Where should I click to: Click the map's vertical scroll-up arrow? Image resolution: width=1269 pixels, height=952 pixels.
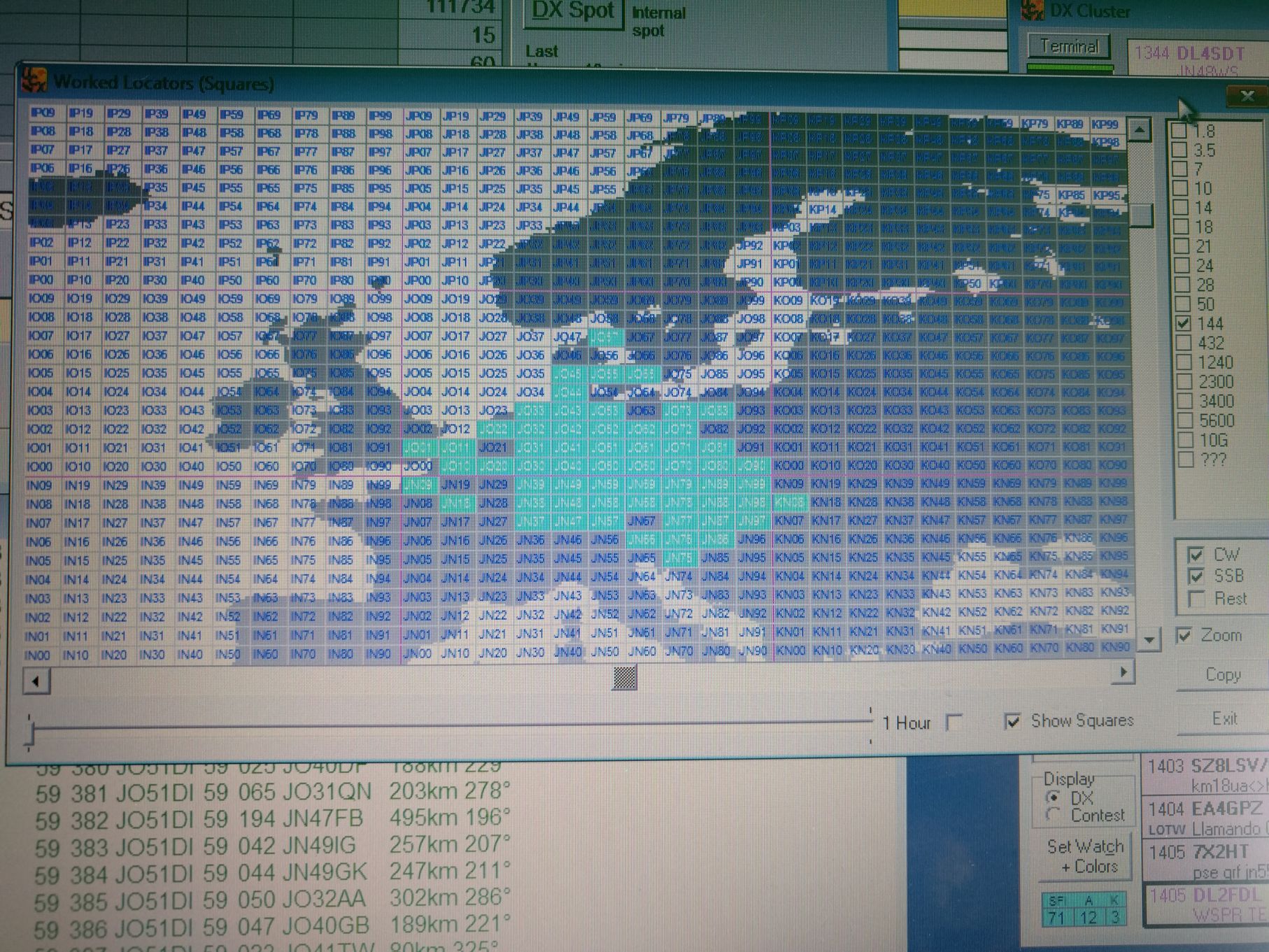1140,130
